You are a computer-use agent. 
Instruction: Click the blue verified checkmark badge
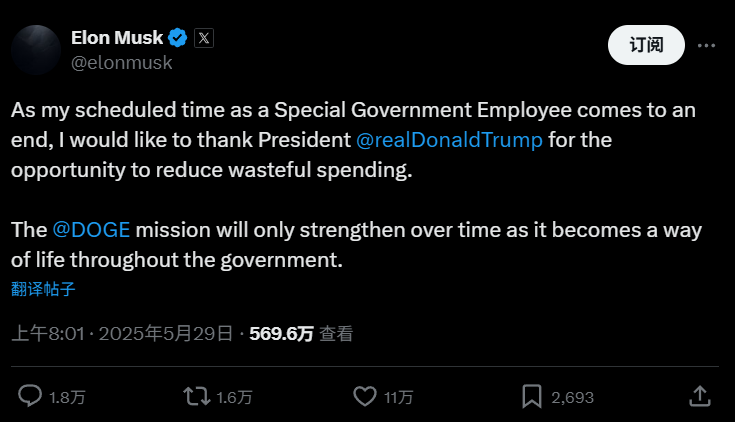click(178, 38)
